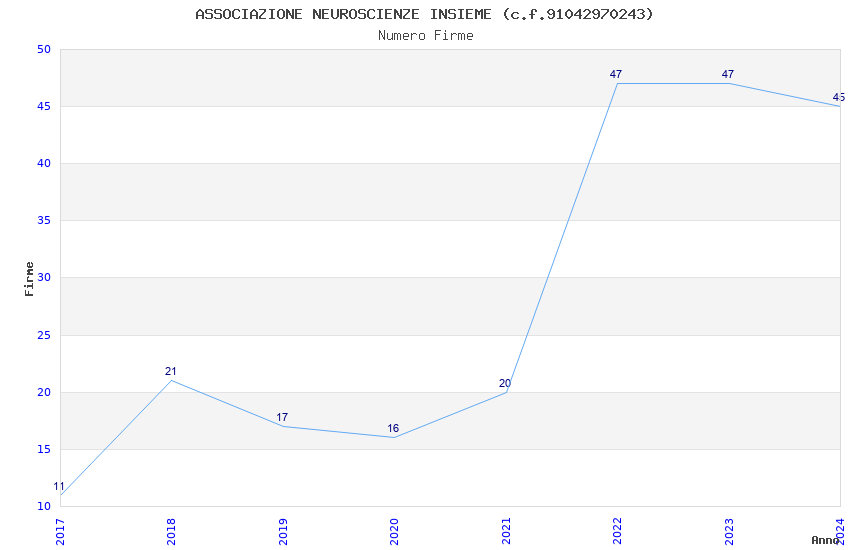Click the 2019 data point labeled 17
Image resolution: width=850 pixels, height=550 pixels.
(284, 426)
